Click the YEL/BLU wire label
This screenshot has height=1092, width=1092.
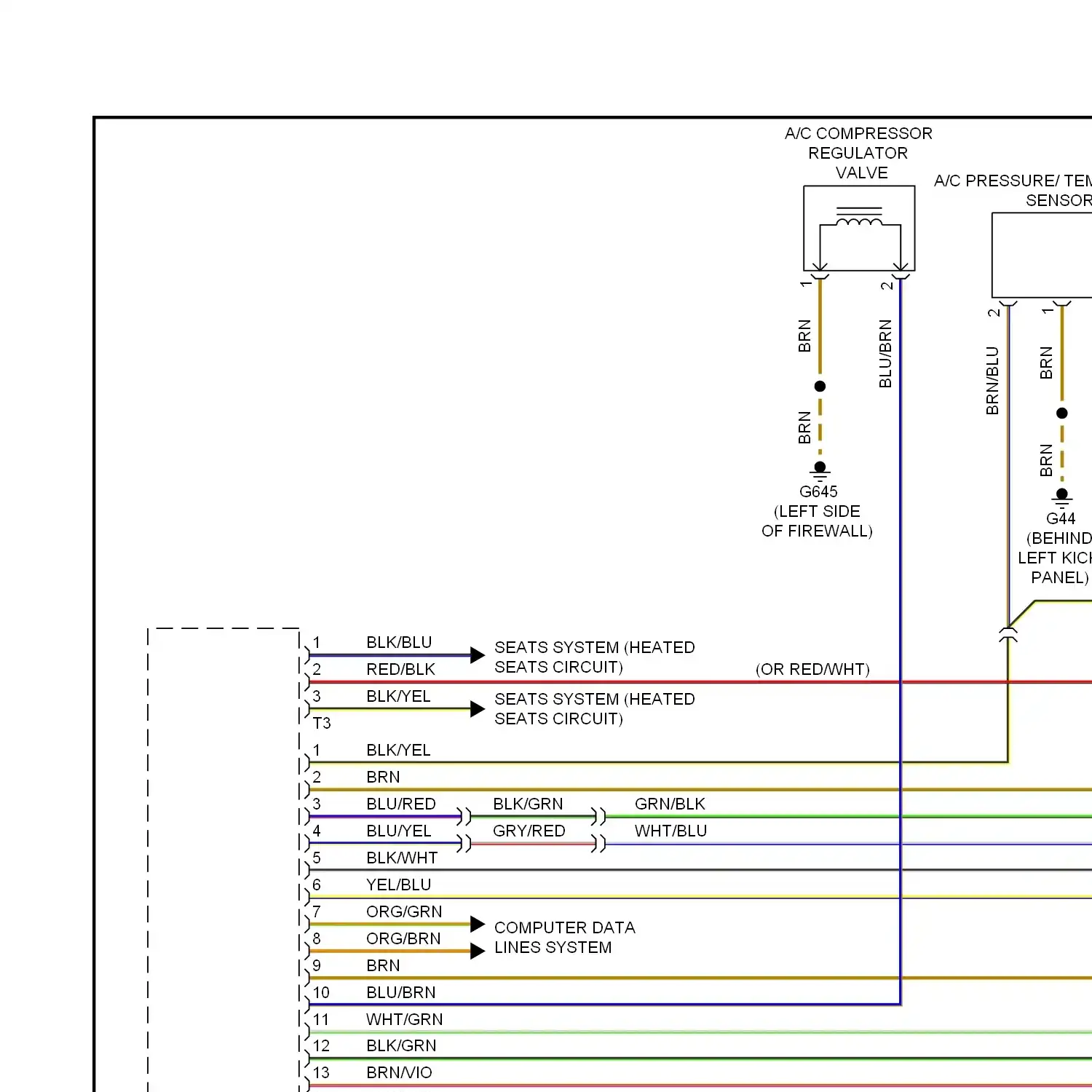coord(399,885)
